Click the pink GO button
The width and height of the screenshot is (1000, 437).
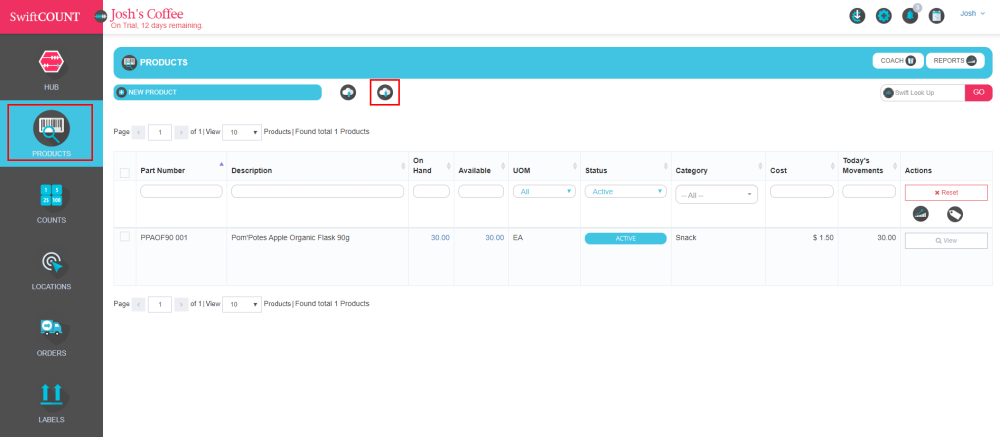click(x=978, y=93)
